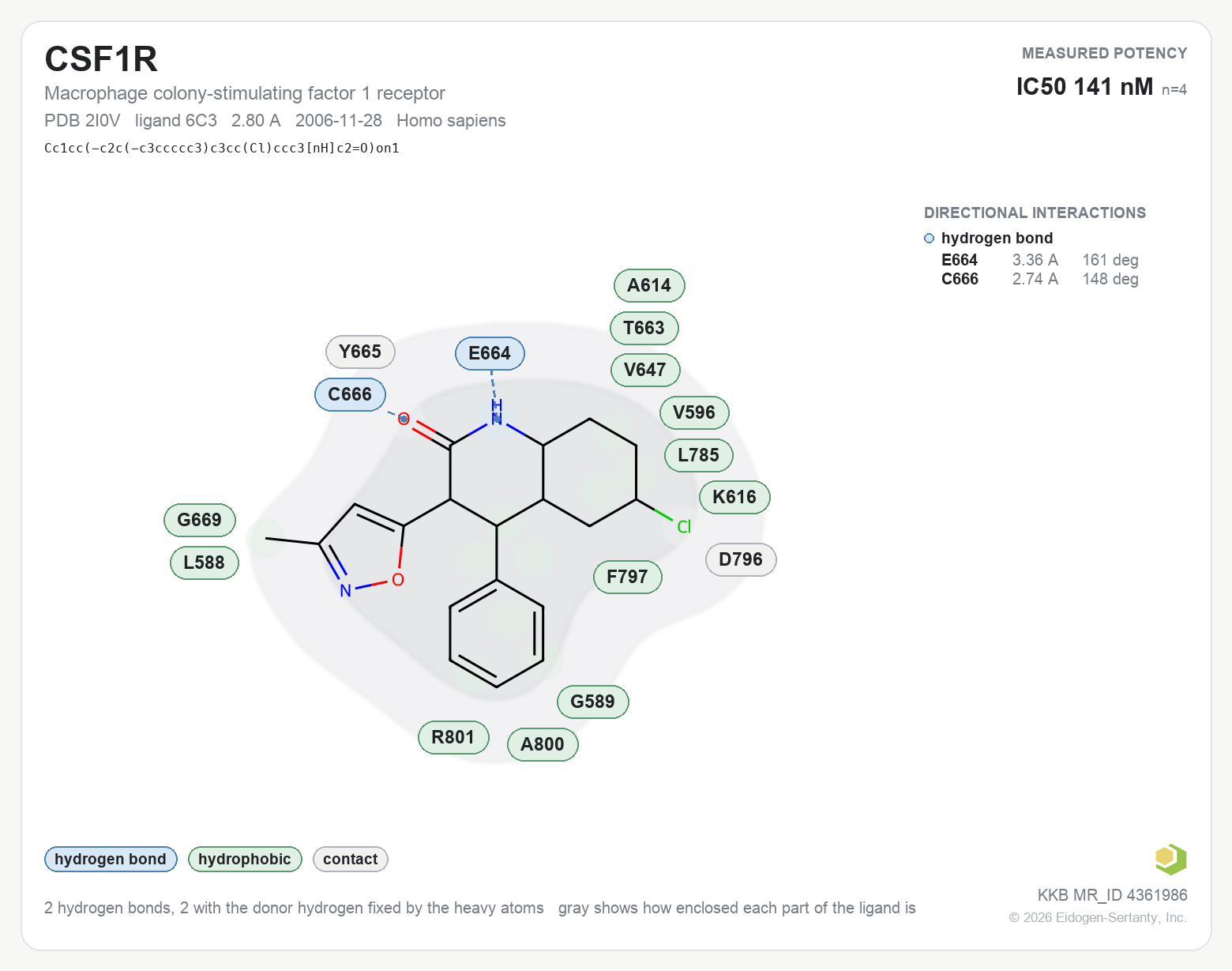This screenshot has width=1232, height=971.
Task: Pick the V596 residue bubble
Action: click(x=694, y=412)
